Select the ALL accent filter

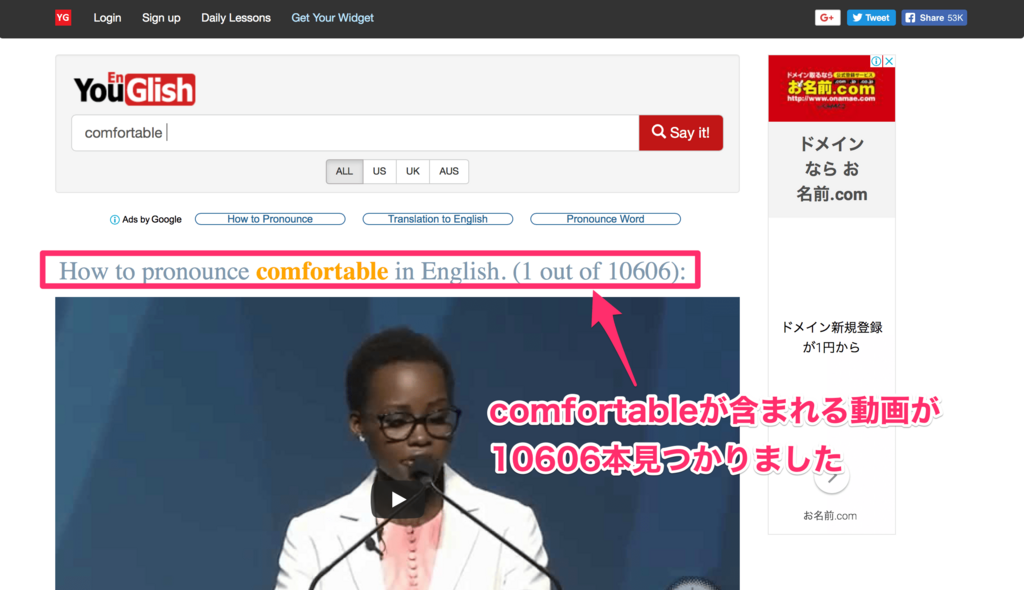tap(344, 171)
